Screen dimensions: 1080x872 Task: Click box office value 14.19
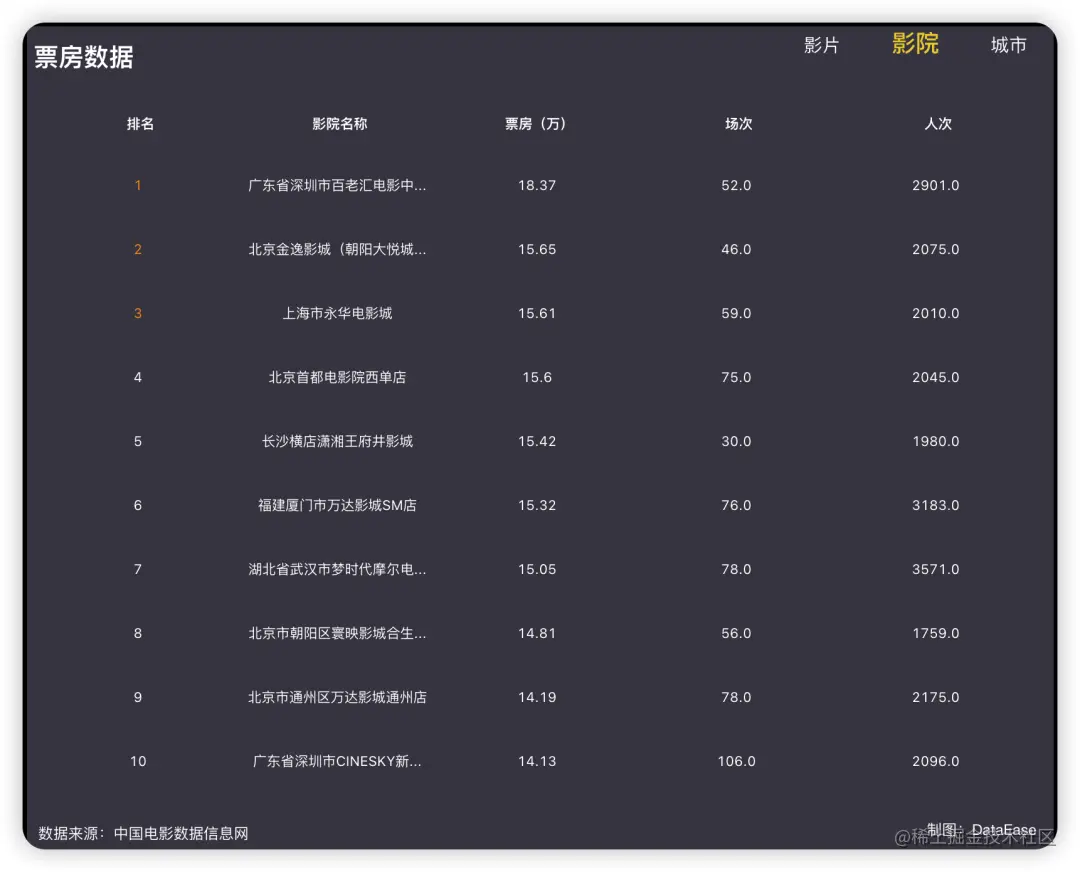(537, 698)
